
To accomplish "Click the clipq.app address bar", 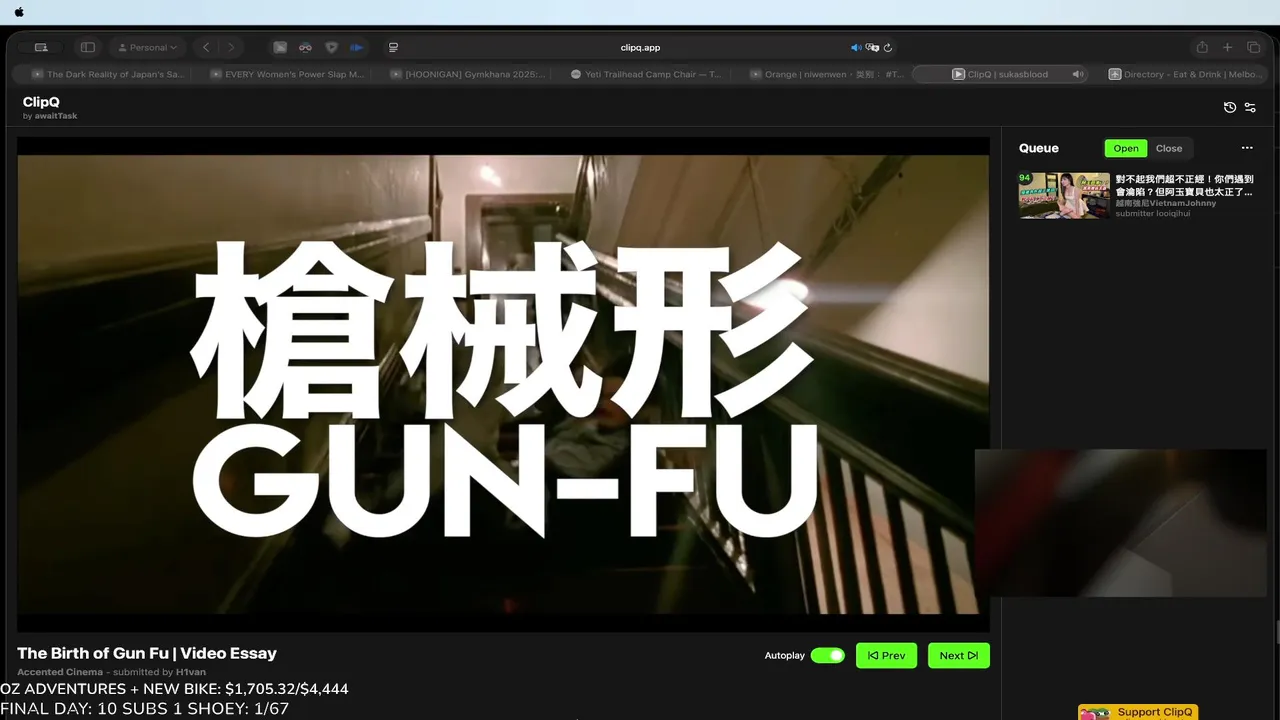I will [640, 47].
